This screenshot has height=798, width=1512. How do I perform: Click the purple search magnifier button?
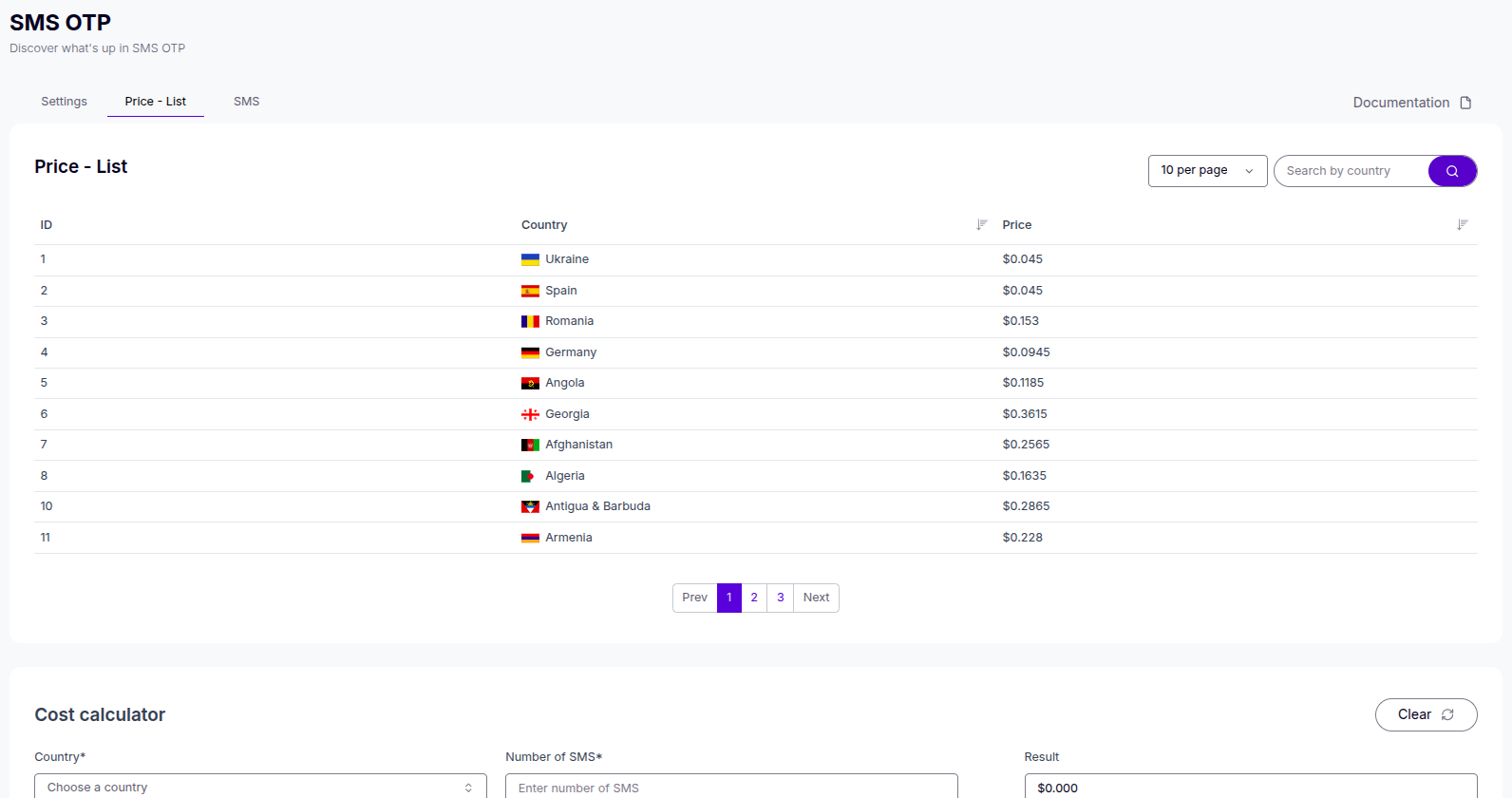(x=1451, y=171)
